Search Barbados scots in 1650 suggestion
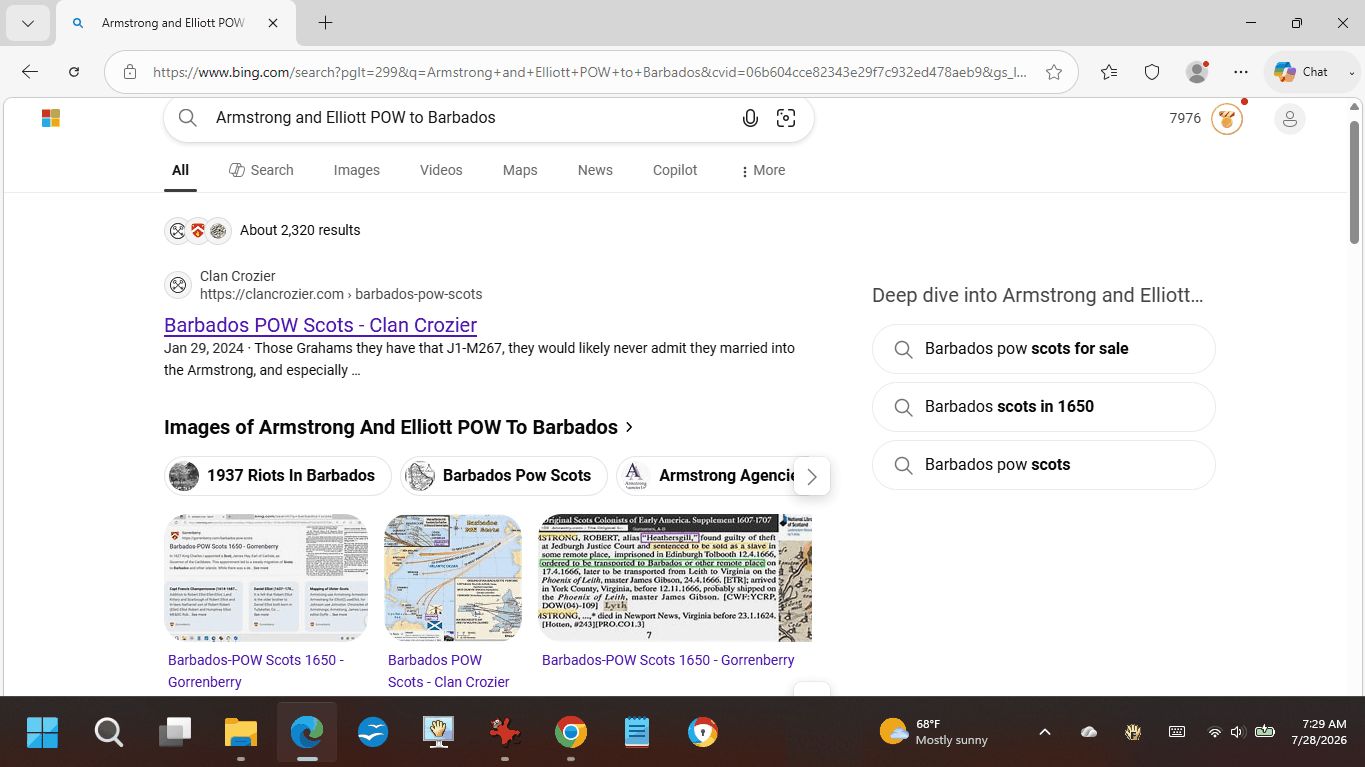The width and height of the screenshot is (1365, 767). tap(1044, 407)
